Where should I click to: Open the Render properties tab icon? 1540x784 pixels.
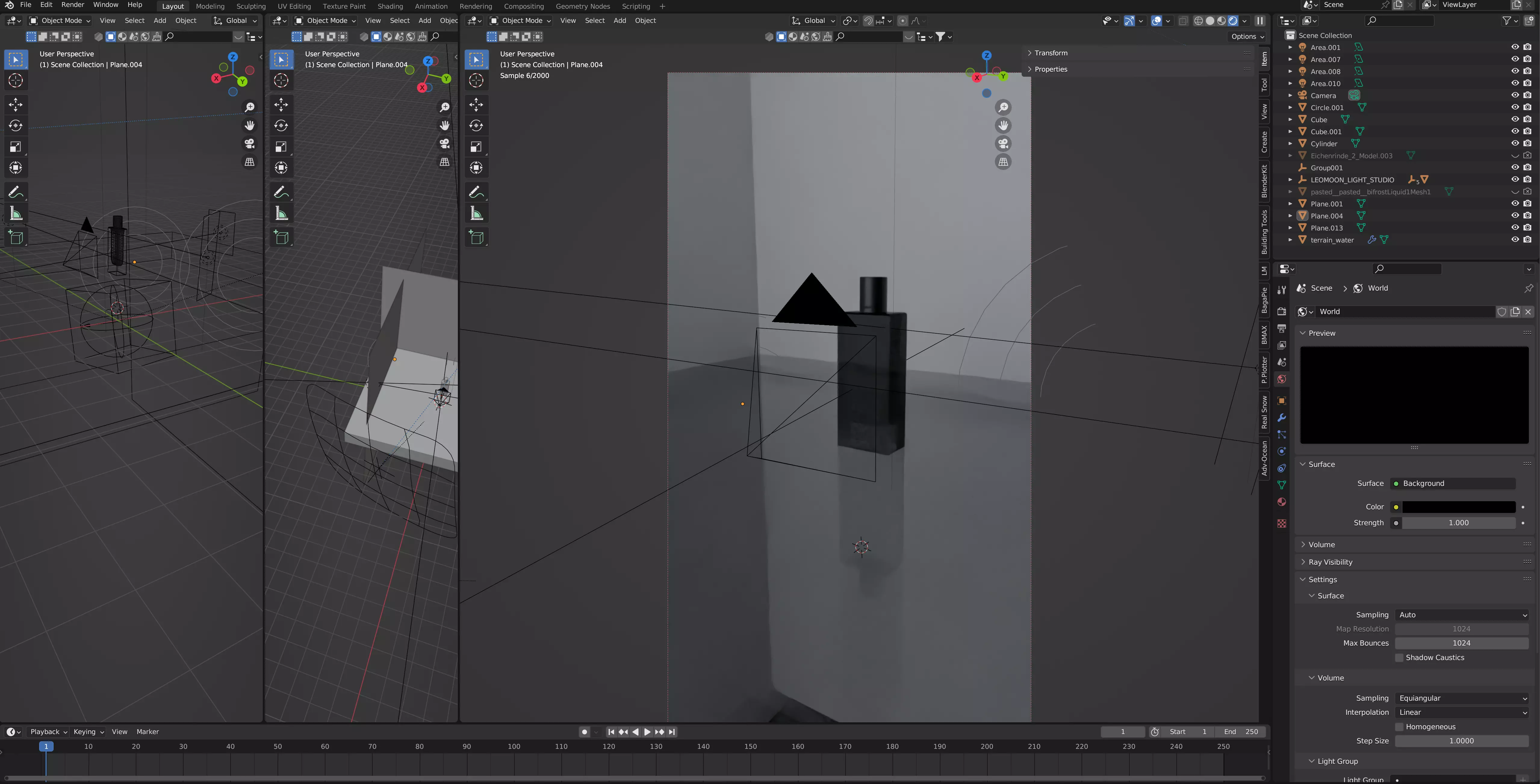1281,311
